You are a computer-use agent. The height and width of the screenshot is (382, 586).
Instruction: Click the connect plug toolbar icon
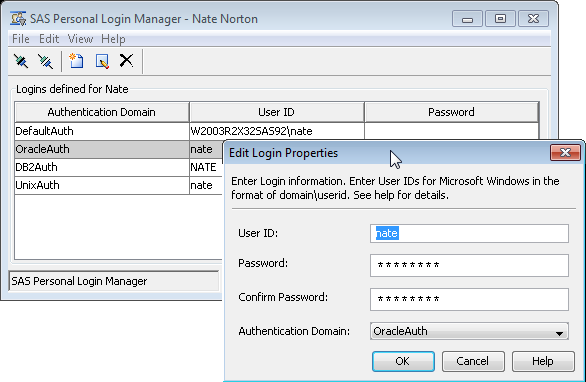point(21,61)
